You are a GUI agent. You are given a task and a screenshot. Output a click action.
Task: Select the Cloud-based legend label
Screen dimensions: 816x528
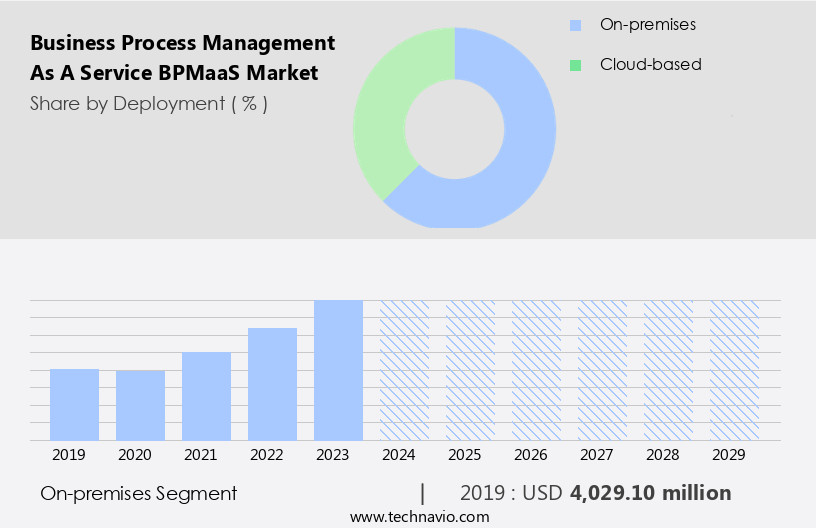point(650,65)
